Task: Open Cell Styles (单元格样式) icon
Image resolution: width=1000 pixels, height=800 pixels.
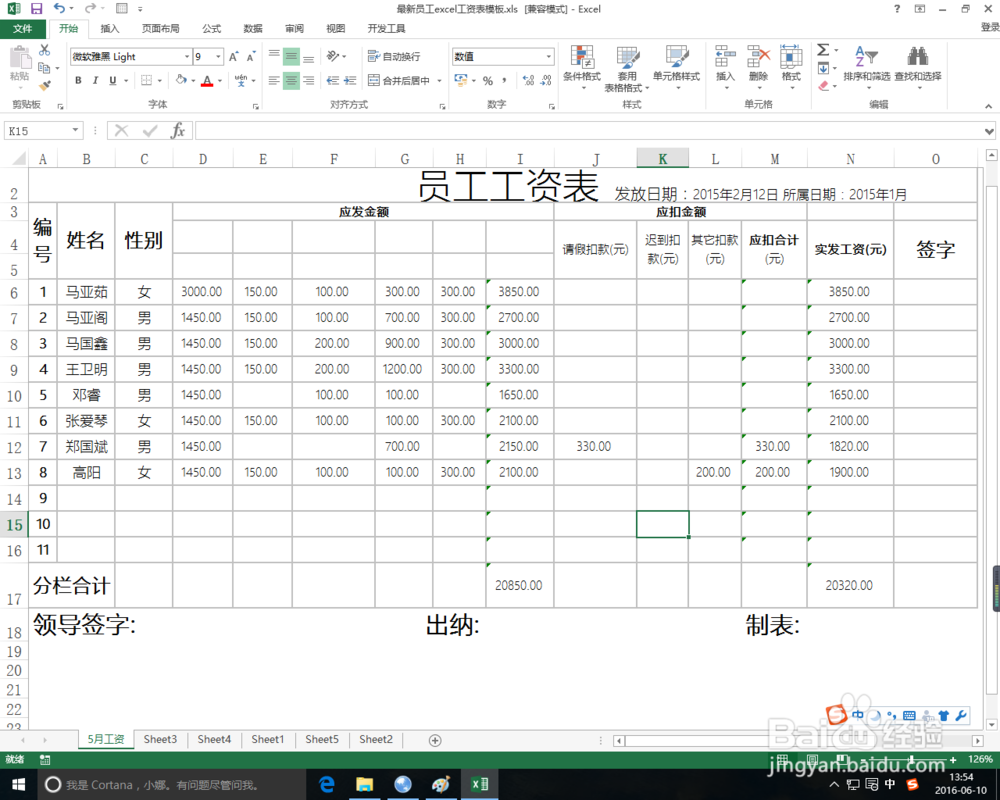Action: pos(677,57)
